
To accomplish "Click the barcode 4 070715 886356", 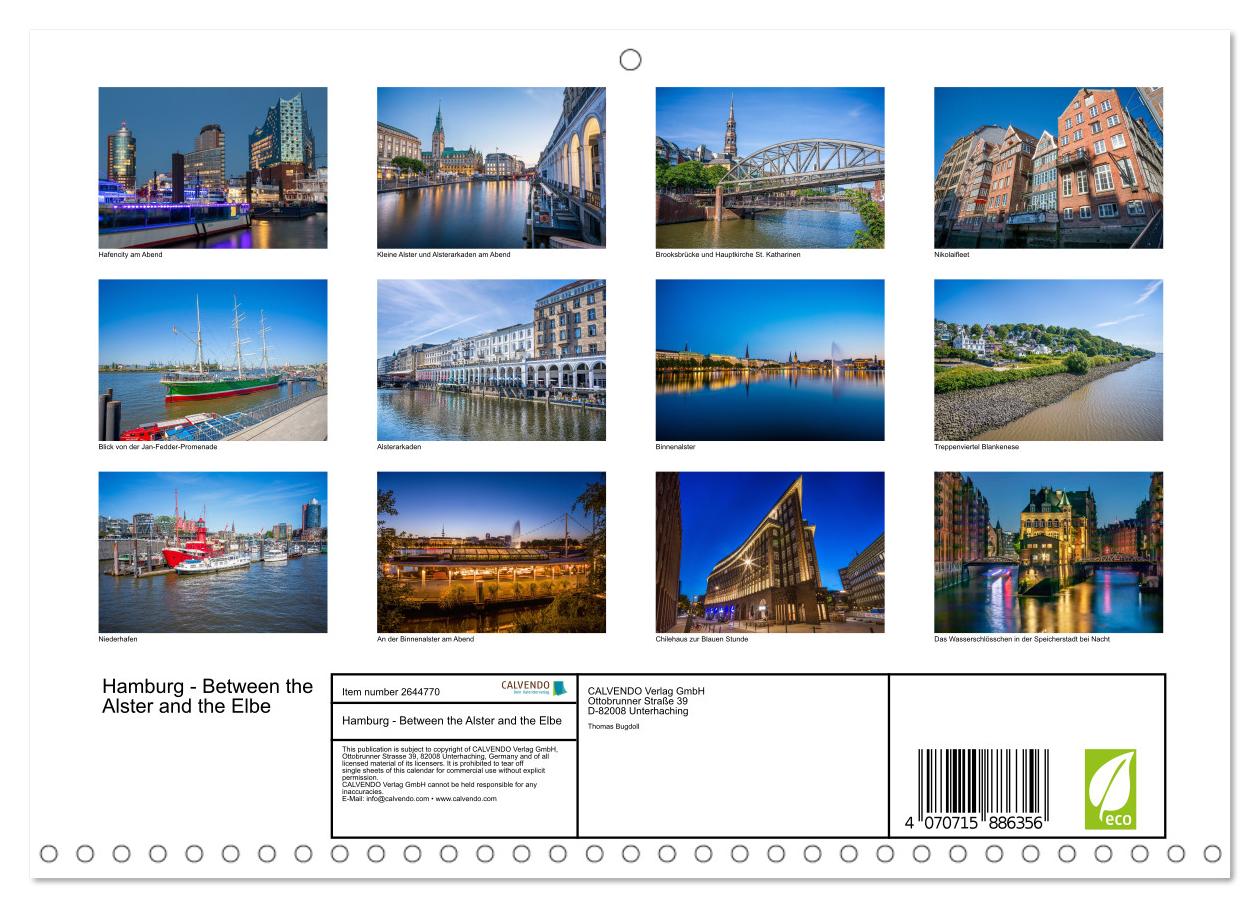I will point(975,790).
